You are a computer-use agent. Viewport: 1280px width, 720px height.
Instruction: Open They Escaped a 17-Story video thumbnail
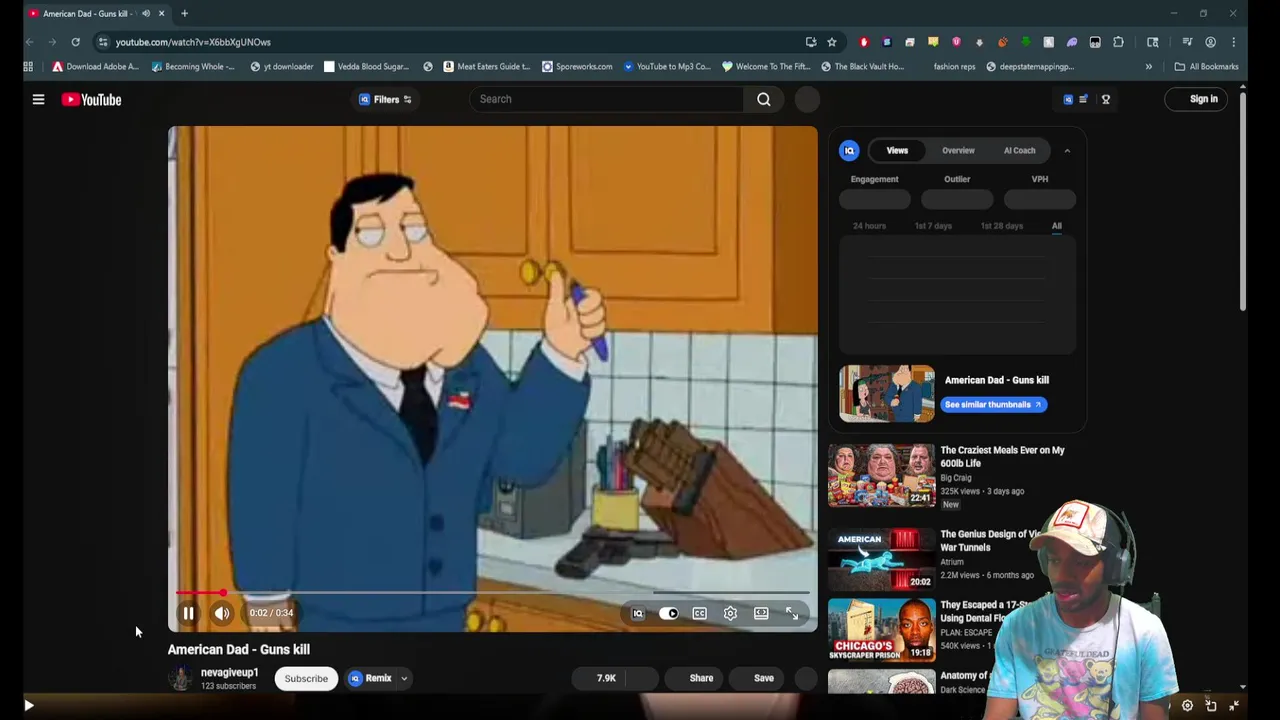881,630
